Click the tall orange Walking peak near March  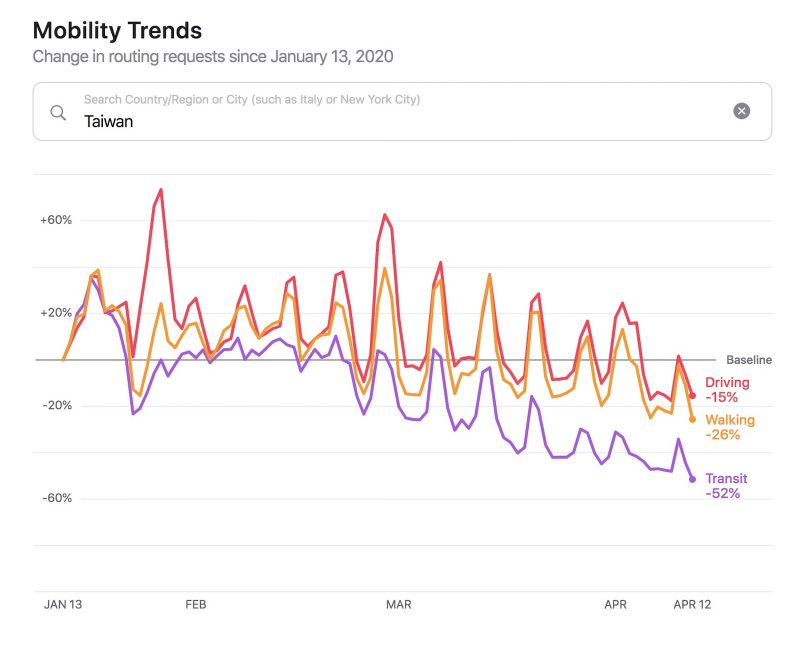(383, 268)
